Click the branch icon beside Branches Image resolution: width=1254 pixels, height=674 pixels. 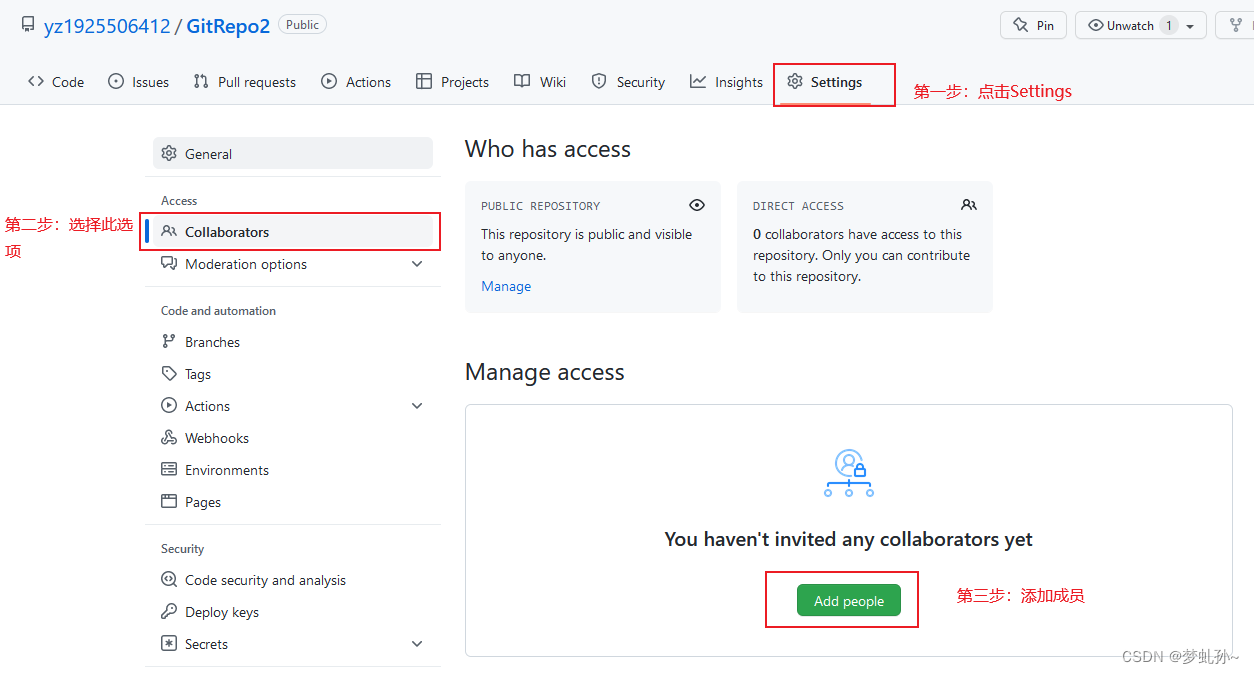tap(169, 342)
